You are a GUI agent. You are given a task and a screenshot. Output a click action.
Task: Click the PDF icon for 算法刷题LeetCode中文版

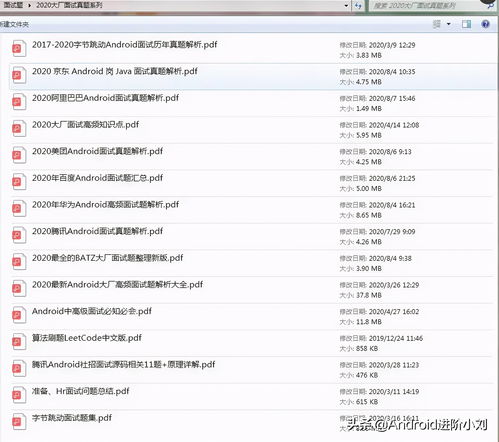pos(19,342)
